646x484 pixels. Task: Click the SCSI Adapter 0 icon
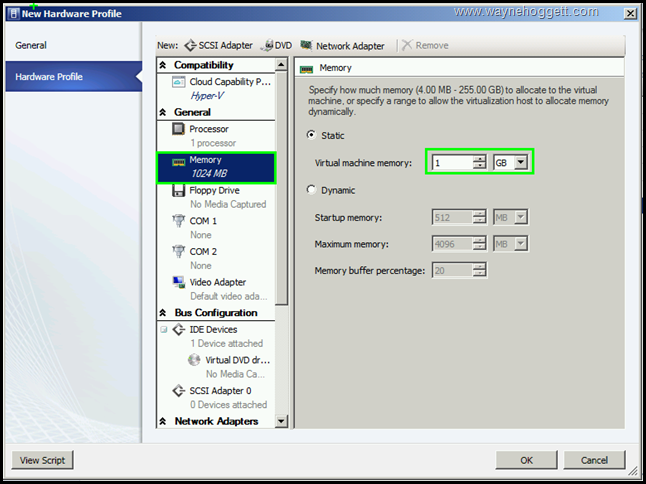click(178, 390)
